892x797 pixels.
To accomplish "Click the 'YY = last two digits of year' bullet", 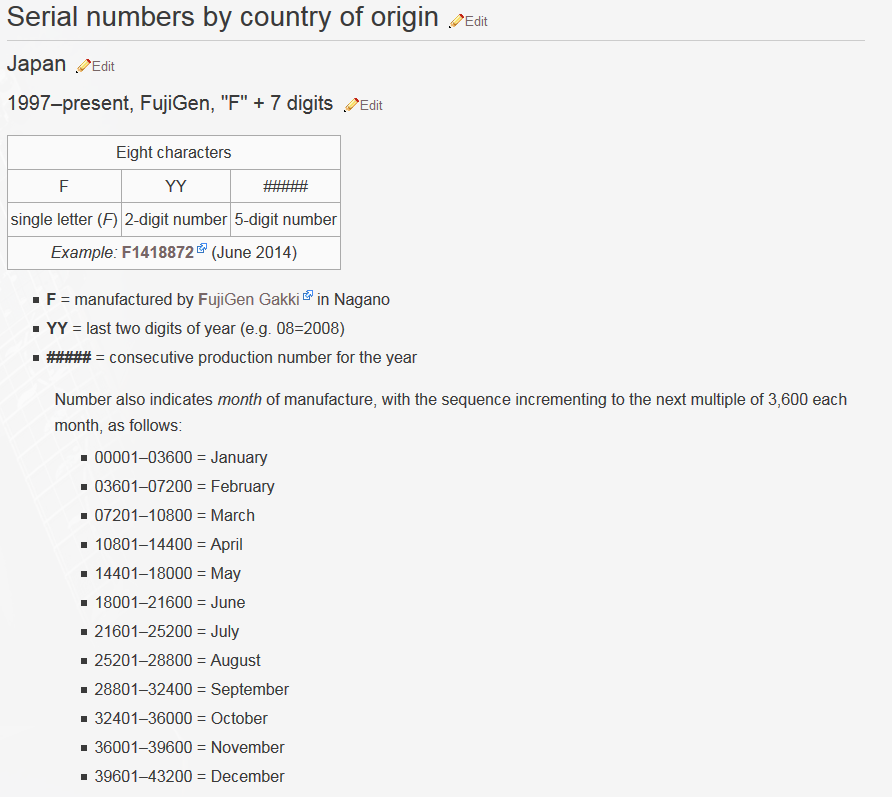I will pyautogui.click(x=196, y=328).
